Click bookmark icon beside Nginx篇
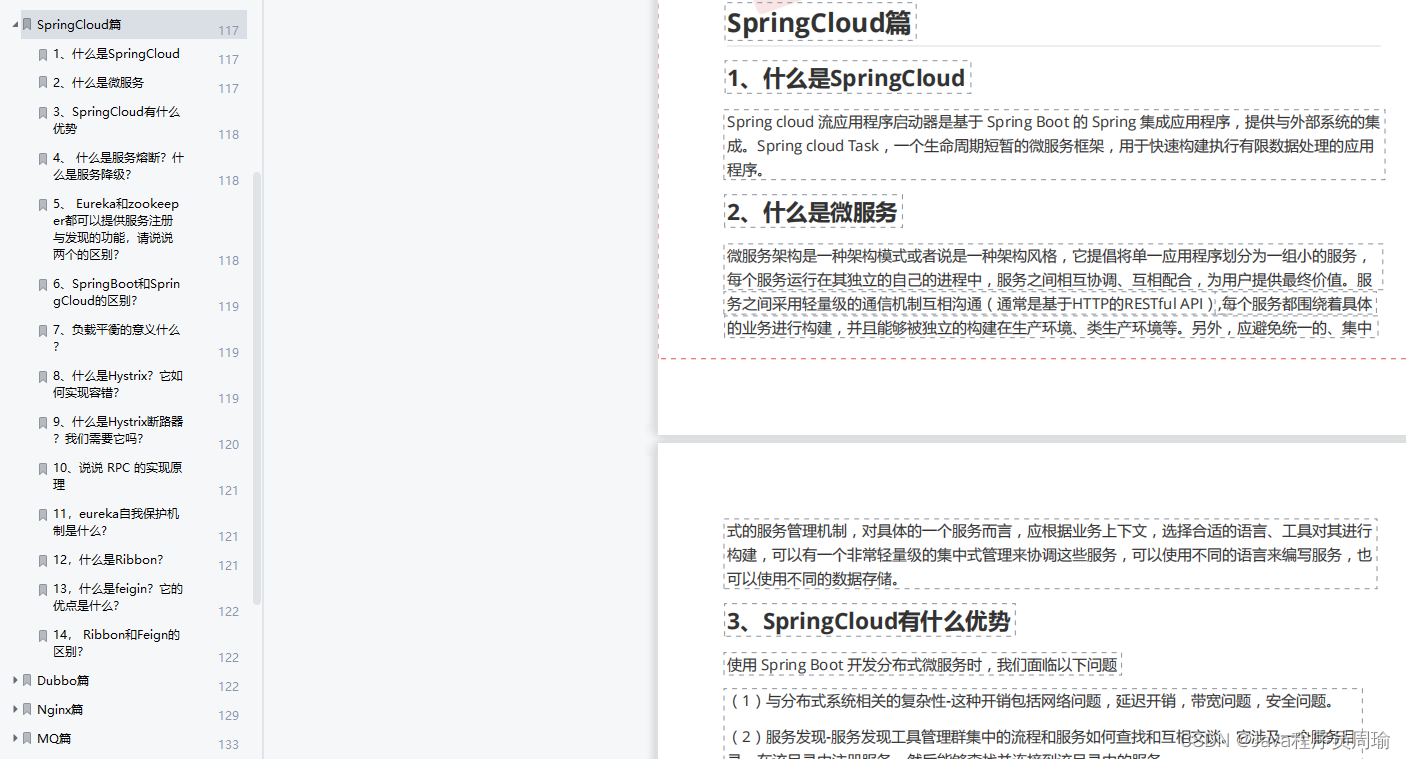The width and height of the screenshot is (1406, 759). pyautogui.click(x=27, y=709)
